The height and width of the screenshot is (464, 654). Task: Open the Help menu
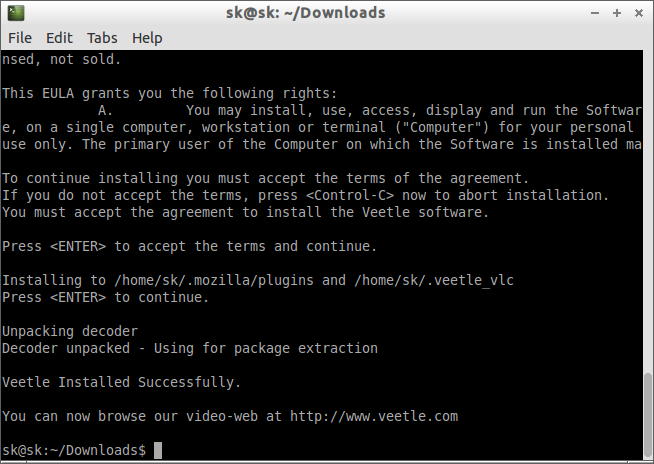(x=147, y=38)
